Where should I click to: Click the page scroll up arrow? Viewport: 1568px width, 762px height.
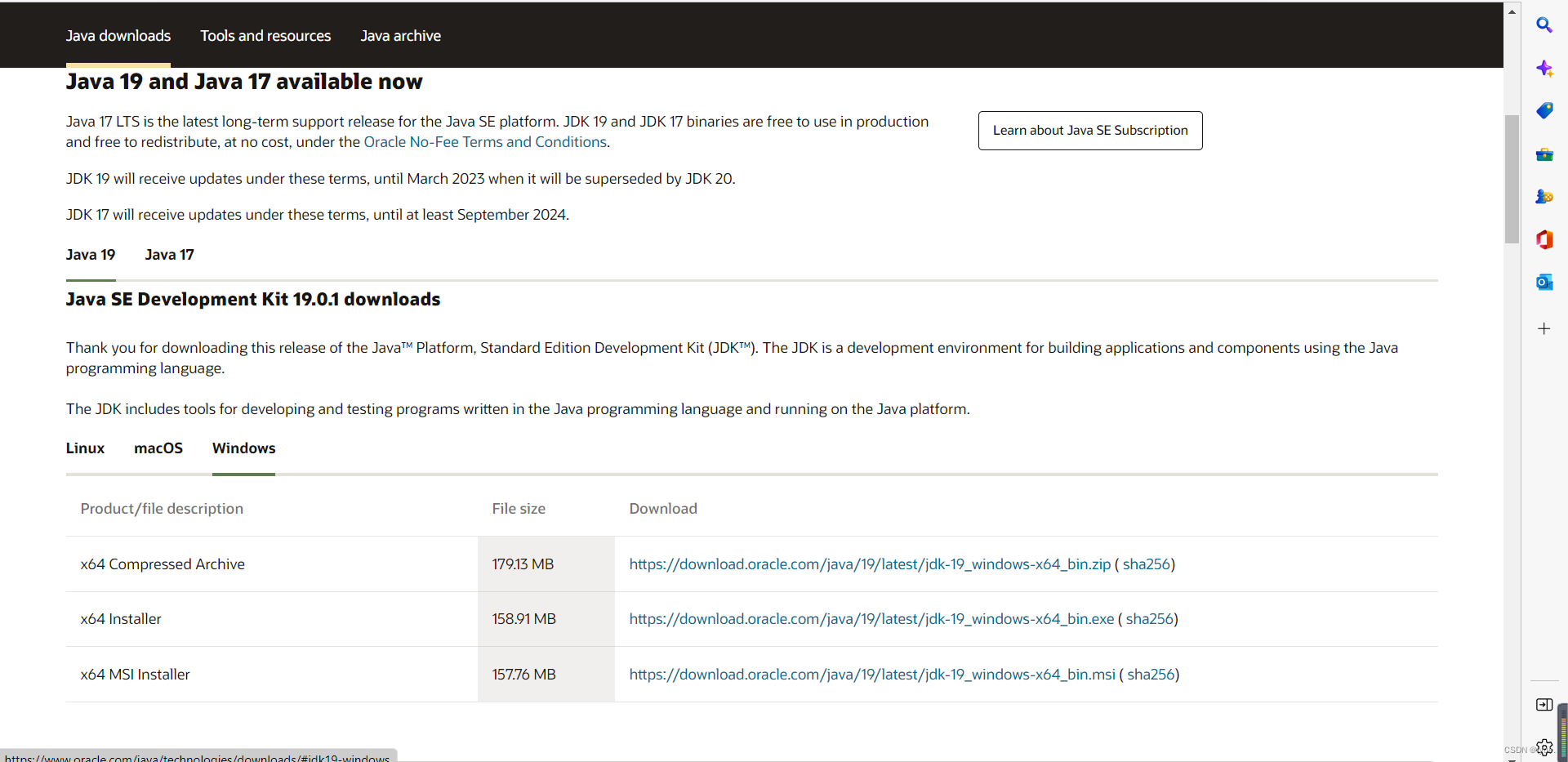pyautogui.click(x=1512, y=11)
